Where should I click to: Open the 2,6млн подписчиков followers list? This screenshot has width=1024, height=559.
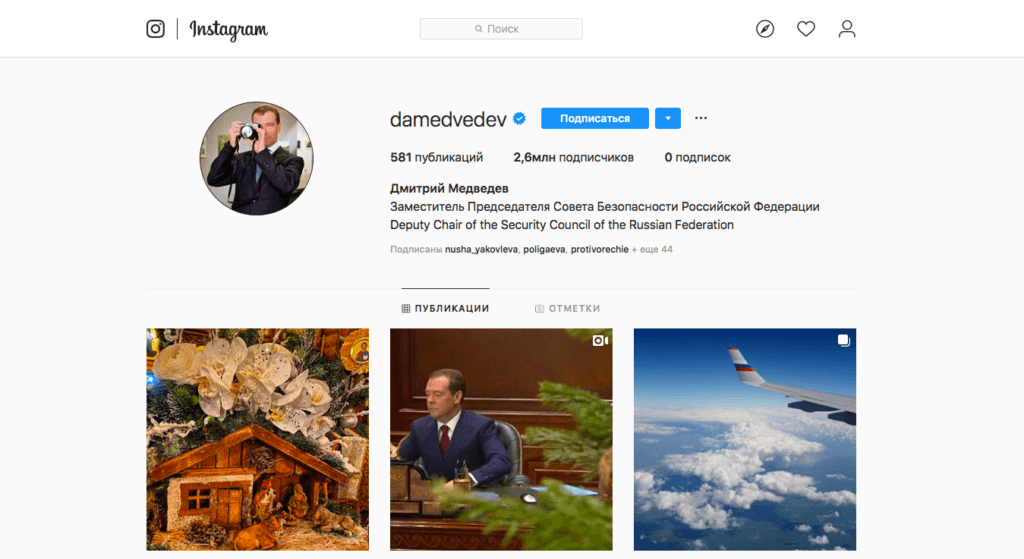(573, 157)
